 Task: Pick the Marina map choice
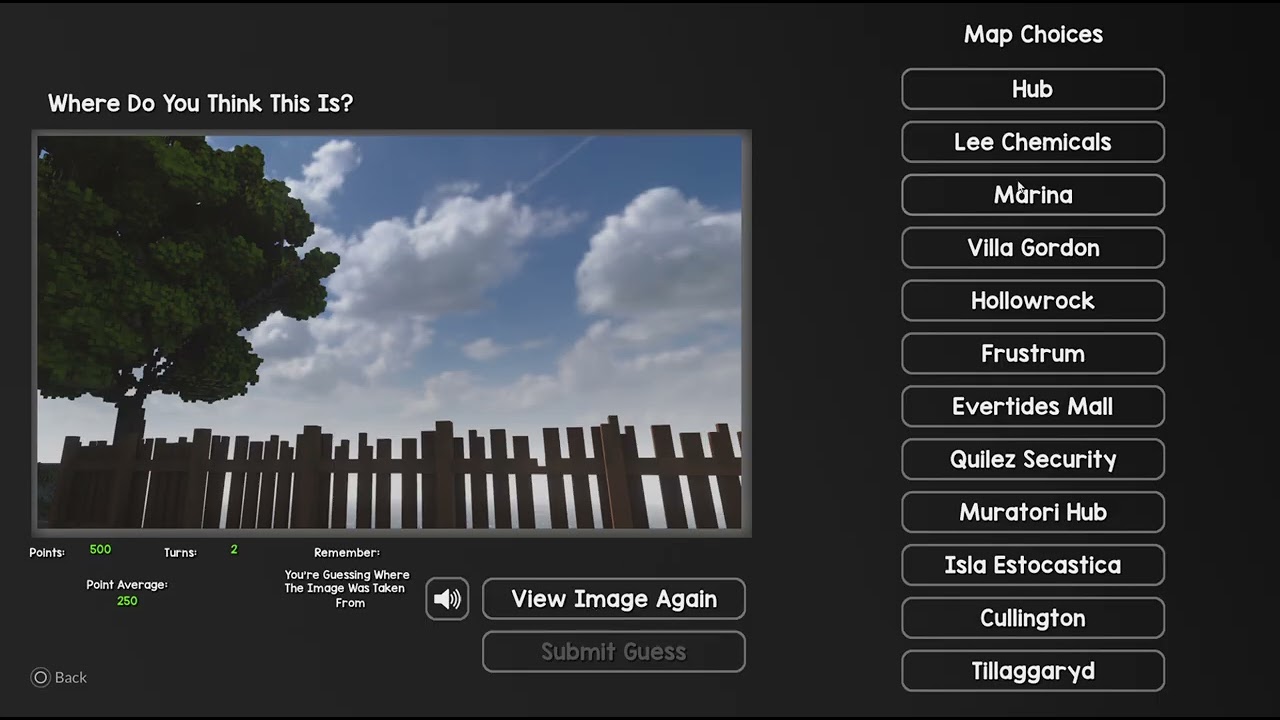click(x=1033, y=195)
